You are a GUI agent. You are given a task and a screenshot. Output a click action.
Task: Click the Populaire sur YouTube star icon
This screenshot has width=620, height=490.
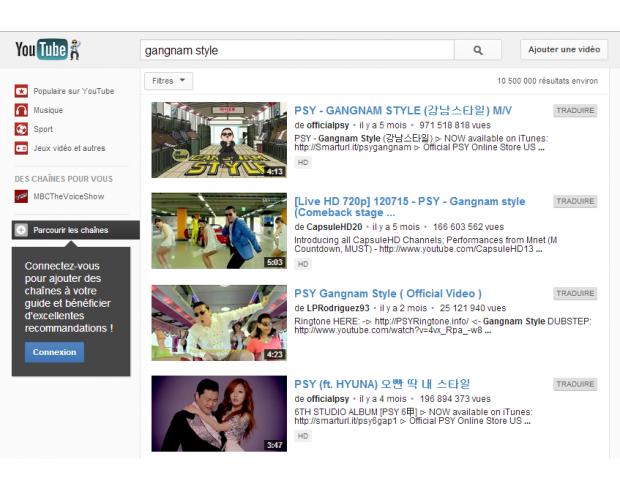tap(21, 91)
